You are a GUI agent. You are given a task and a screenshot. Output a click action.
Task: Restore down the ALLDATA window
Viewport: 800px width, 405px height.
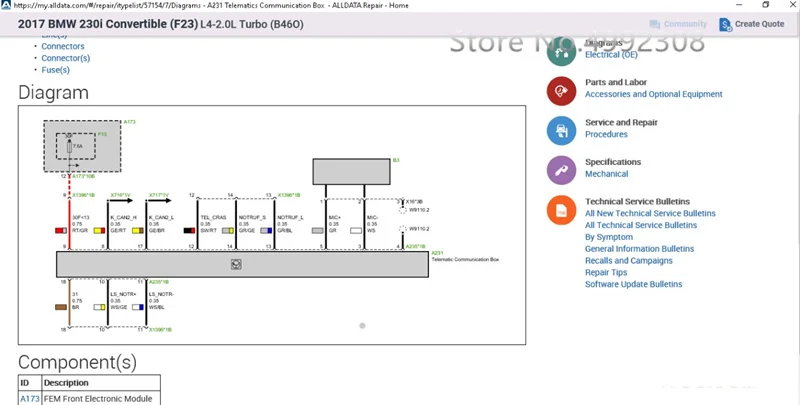coord(766,5)
